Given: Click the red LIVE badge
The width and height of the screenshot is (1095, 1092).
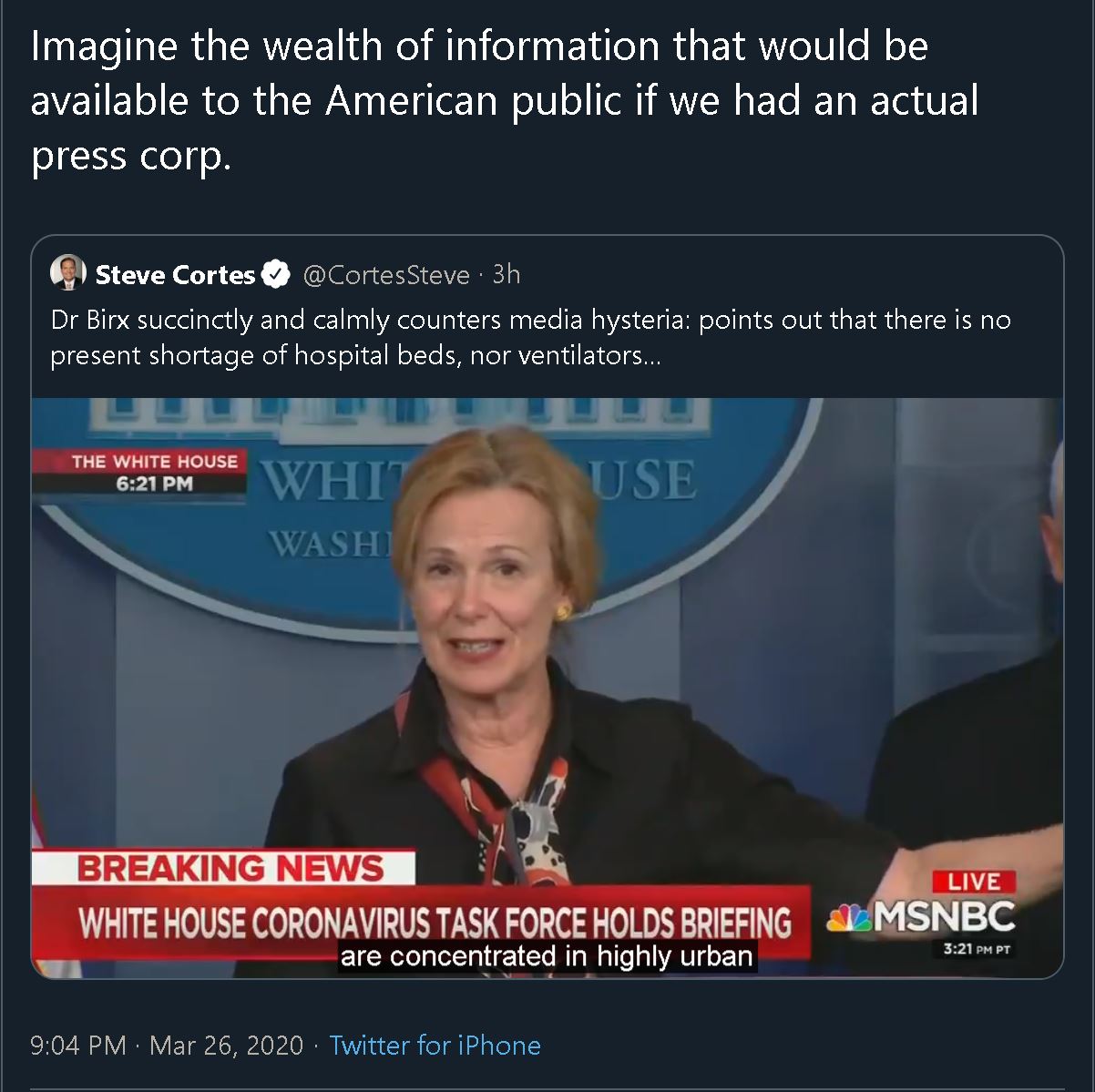Looking at the screenshot, I should (974, 882).
